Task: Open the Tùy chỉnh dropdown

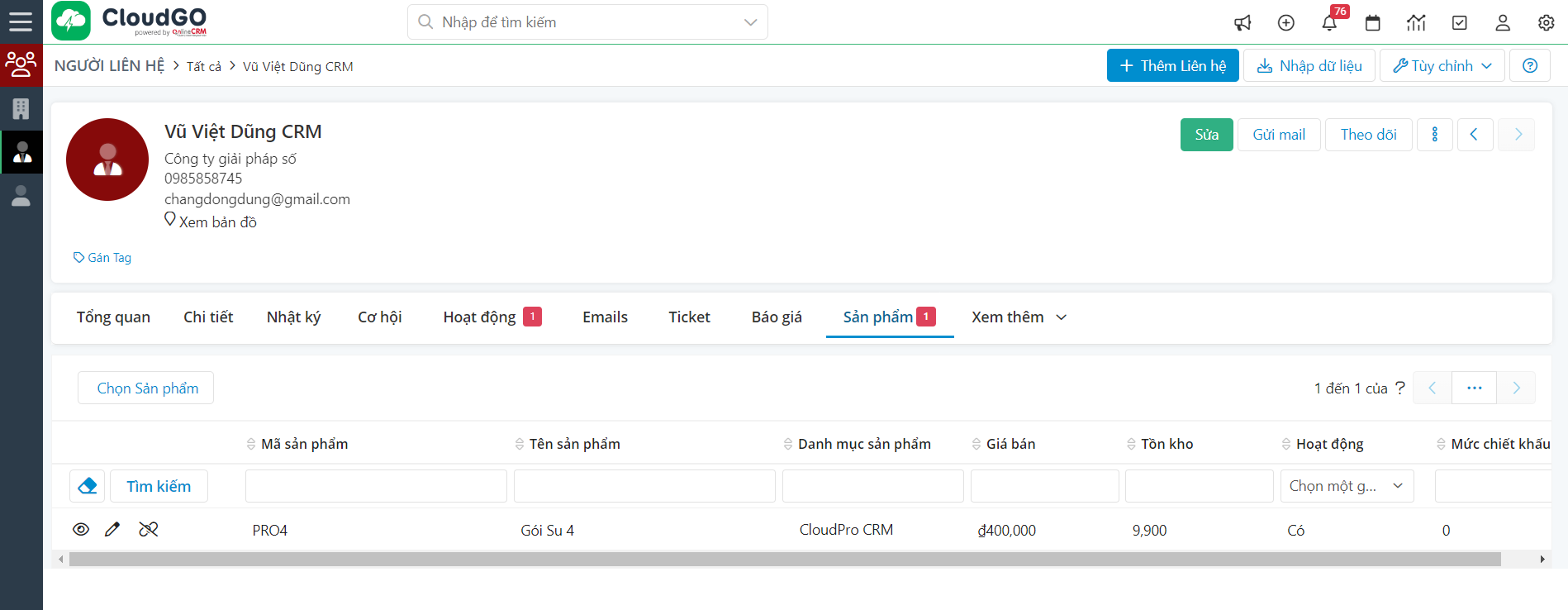Action: (x=1442, y=65)
